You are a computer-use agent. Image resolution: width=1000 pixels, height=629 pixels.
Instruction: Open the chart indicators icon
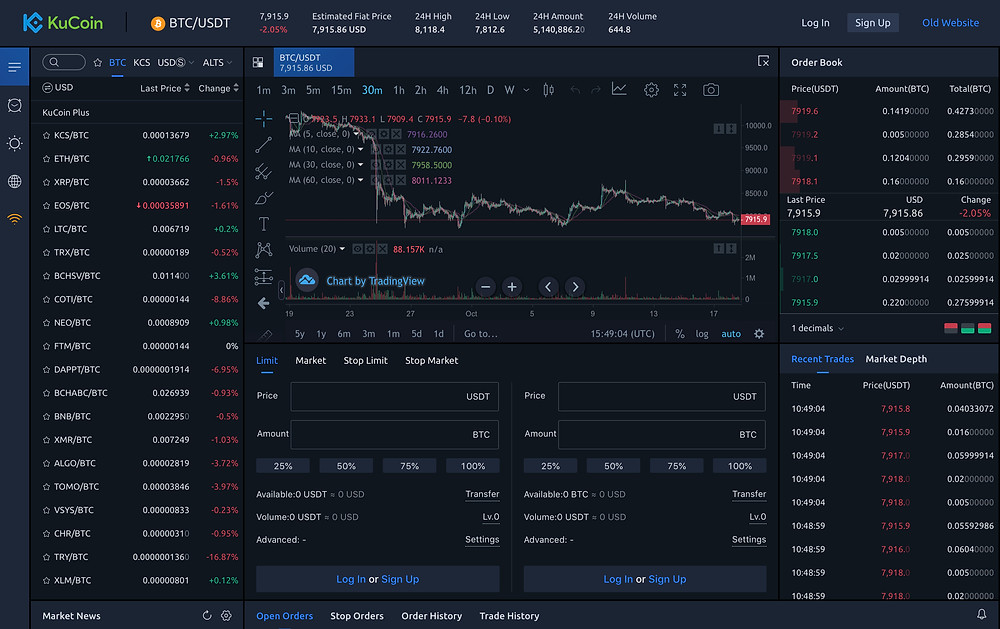point(619,89)
